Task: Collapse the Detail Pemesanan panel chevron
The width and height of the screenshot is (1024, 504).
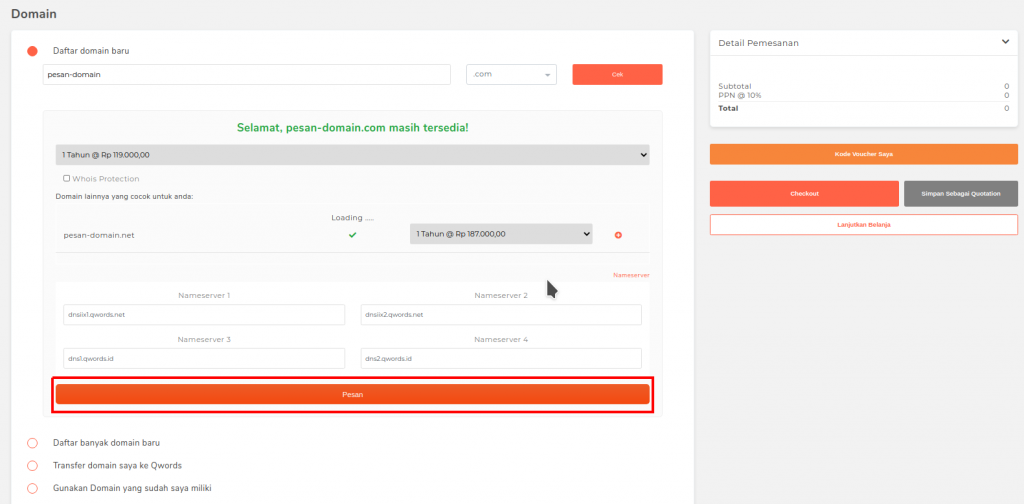Action: point(1004,42)
